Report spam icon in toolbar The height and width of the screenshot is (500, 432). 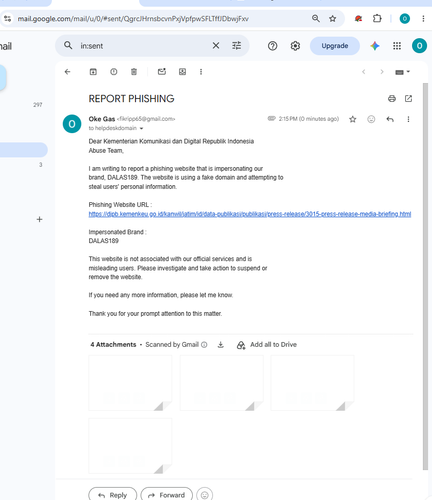point(114,72)
